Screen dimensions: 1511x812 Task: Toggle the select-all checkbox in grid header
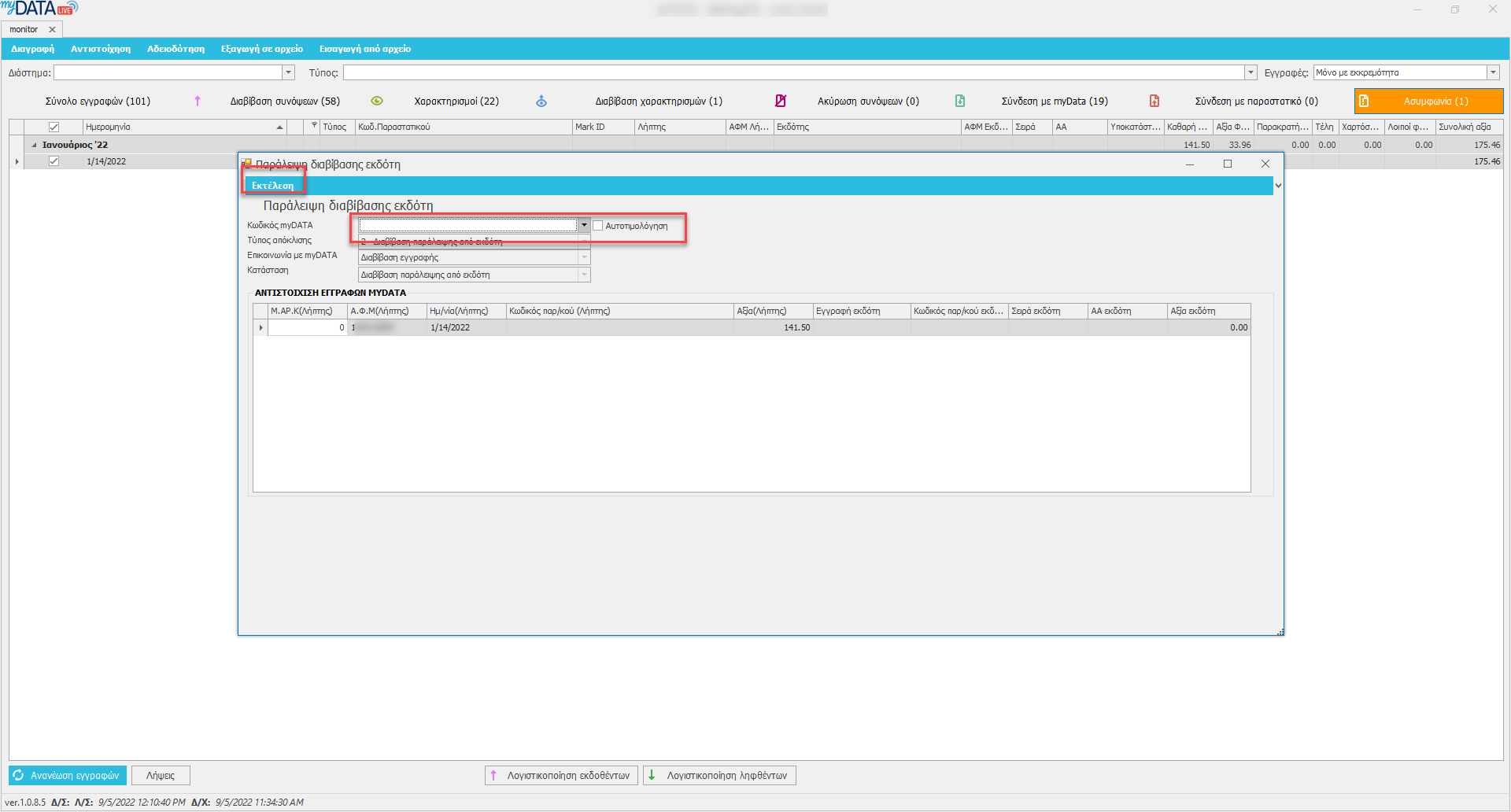[54, 127]
